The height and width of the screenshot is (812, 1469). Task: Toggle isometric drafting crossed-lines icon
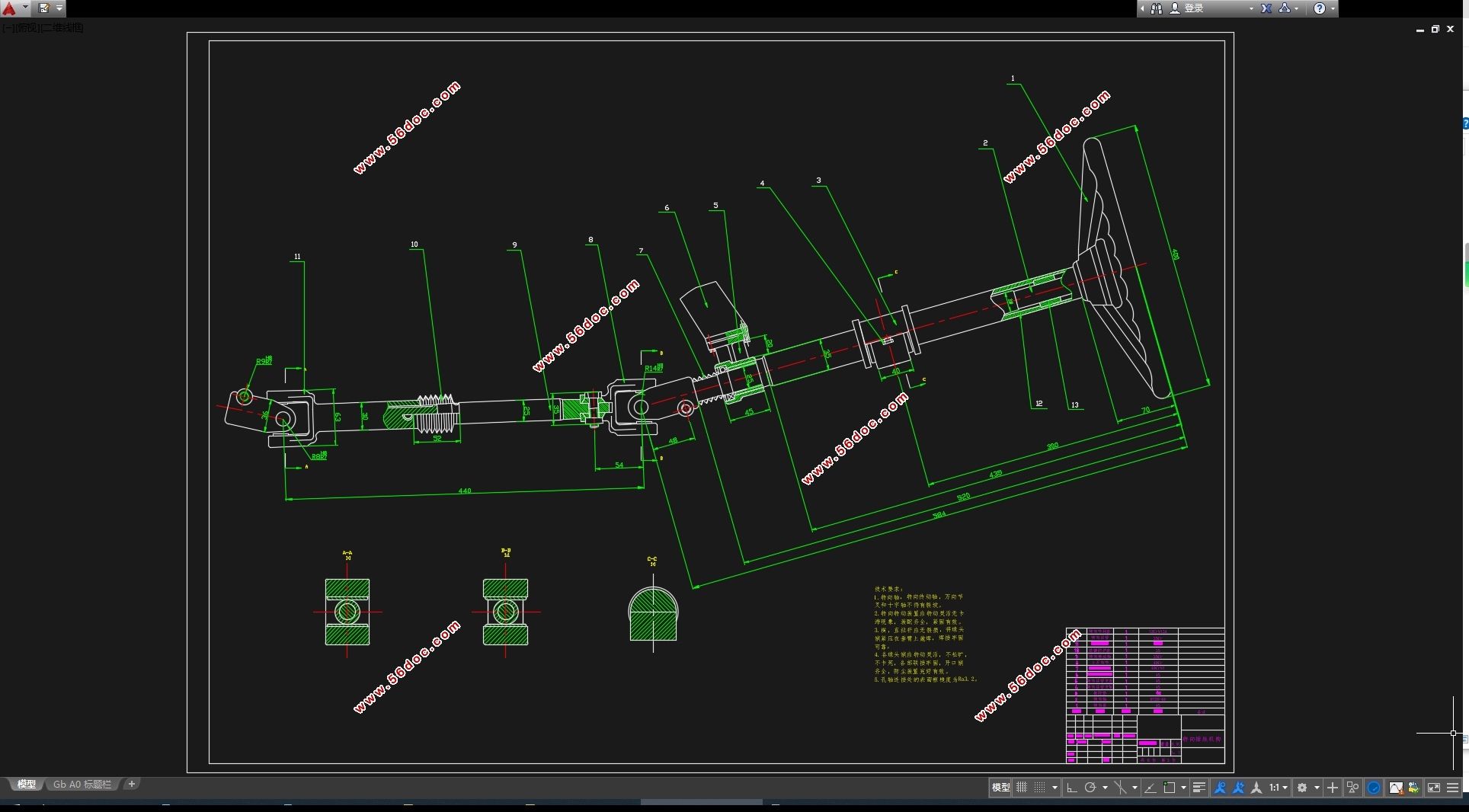[x=1120, y=788]
